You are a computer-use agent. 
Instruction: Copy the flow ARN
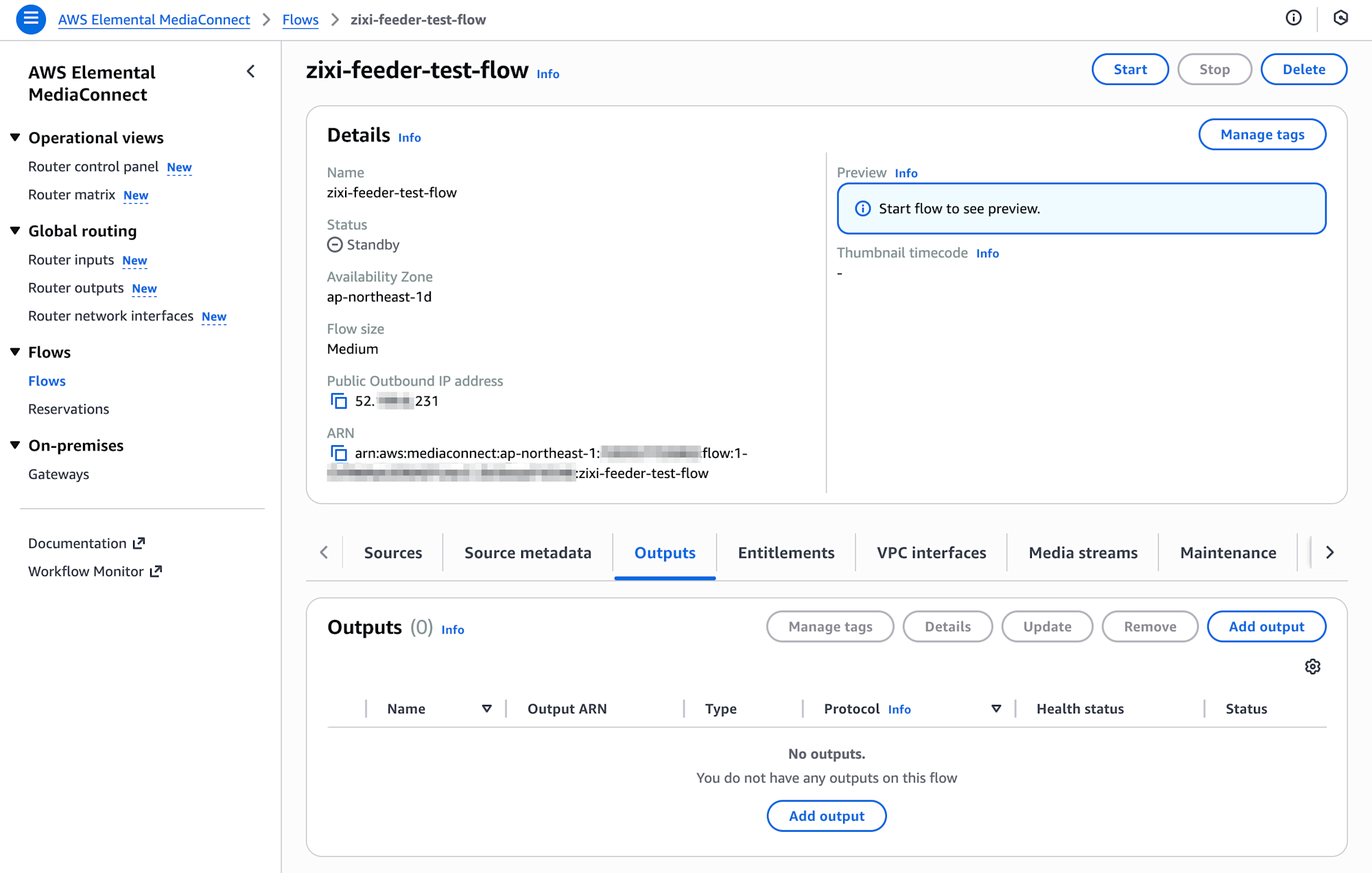point(339,453)
